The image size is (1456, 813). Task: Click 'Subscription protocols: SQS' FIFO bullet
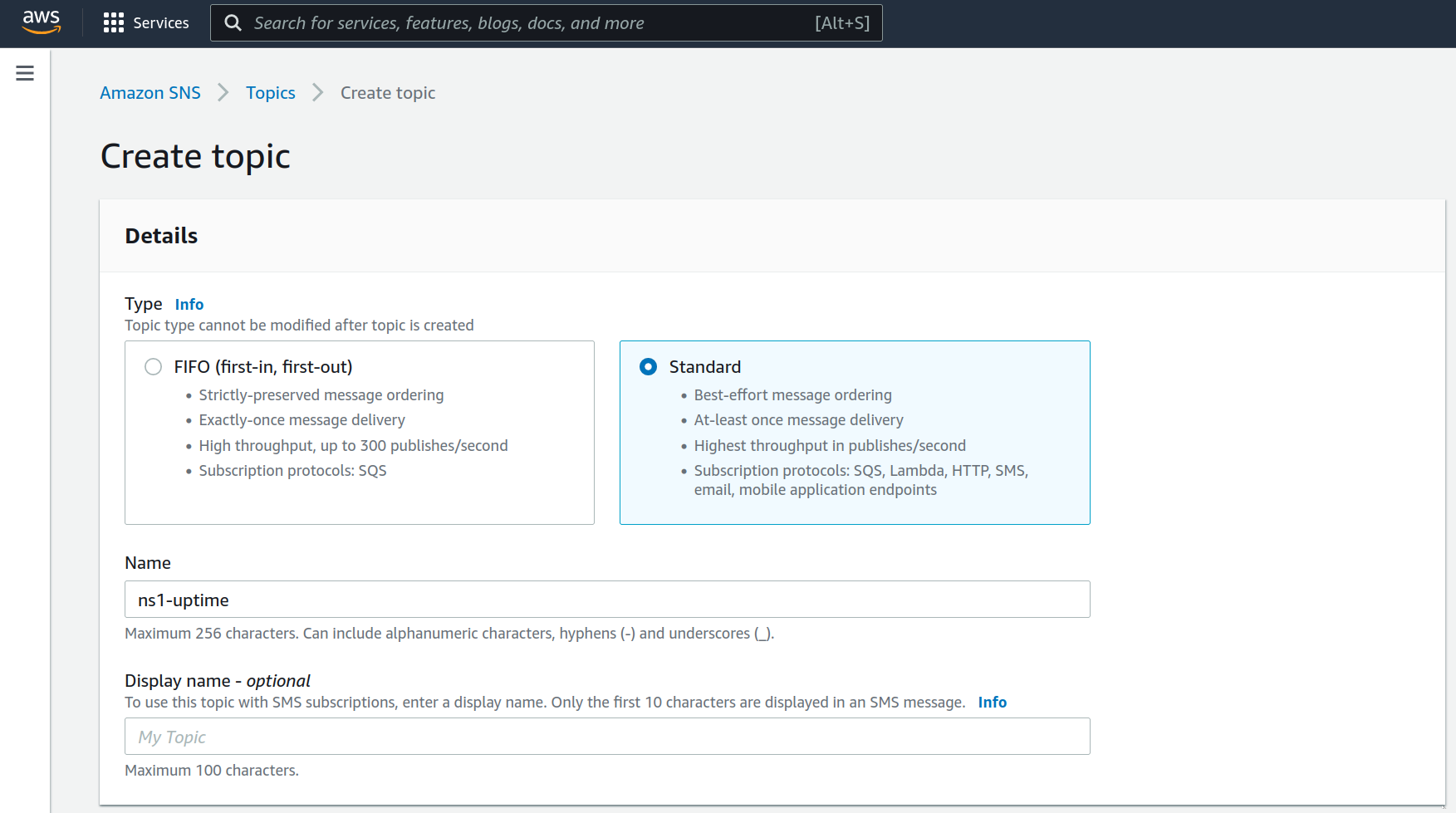coord(293,471)
